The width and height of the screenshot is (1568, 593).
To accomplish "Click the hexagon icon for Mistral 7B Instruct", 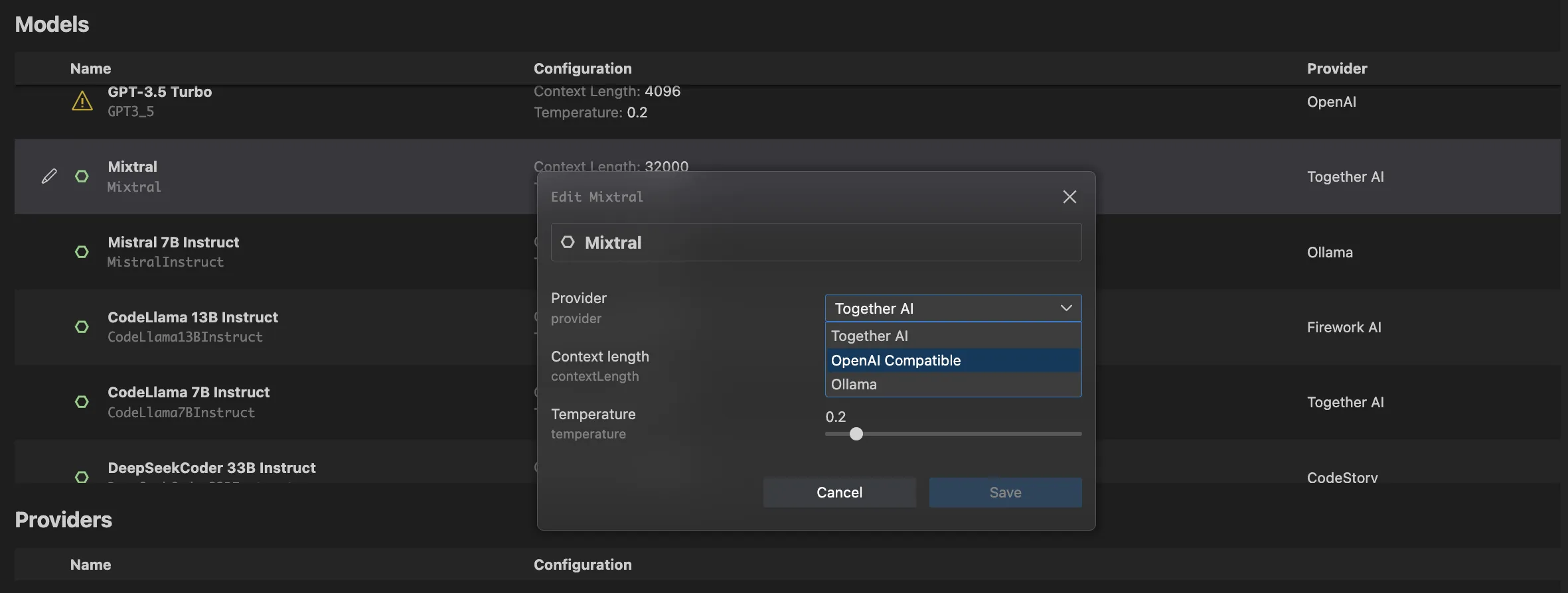I will (82, 252).
